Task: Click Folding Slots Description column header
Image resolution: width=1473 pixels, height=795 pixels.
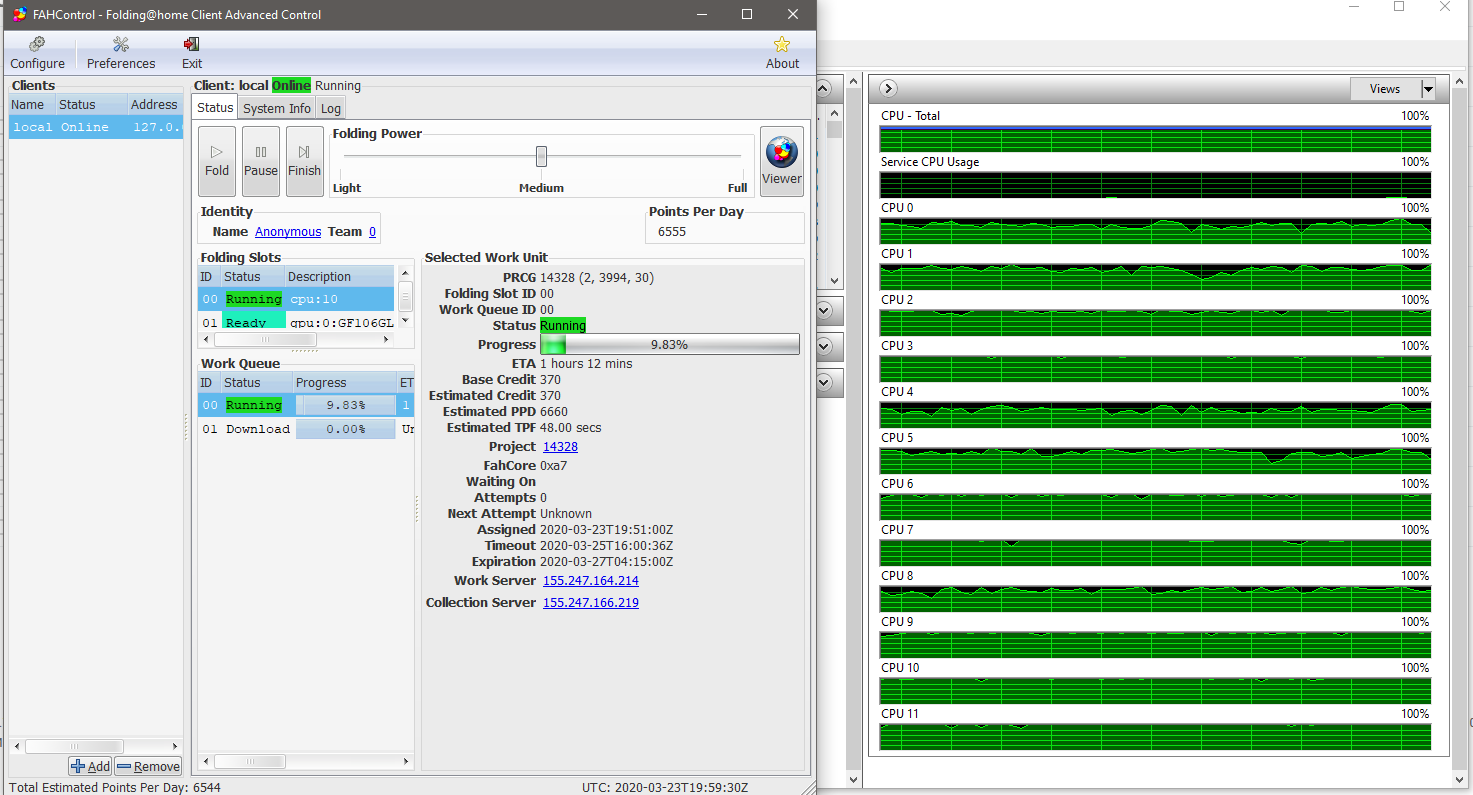Action: coord(340,276)
